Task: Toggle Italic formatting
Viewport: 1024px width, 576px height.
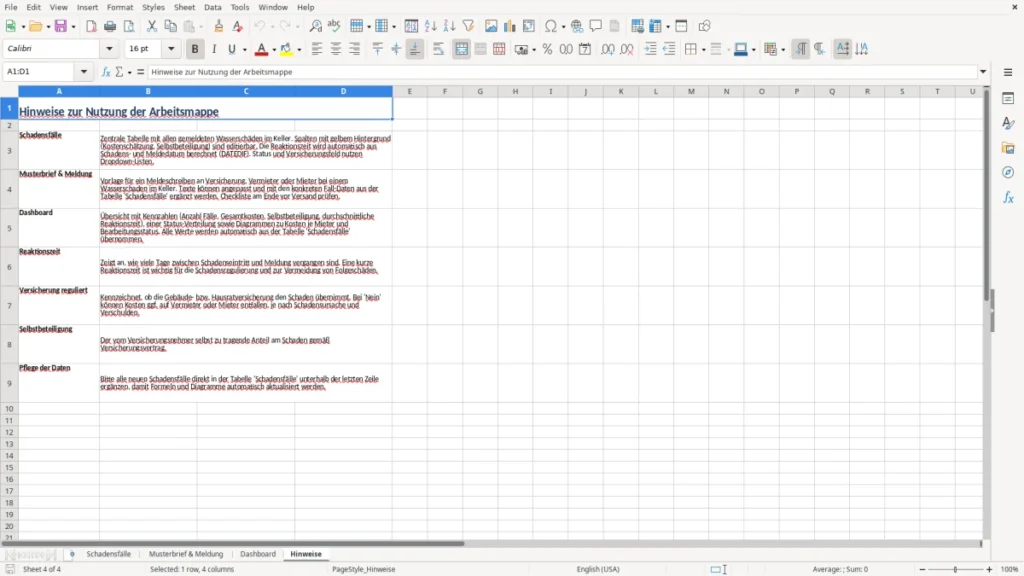Action: point(214,49)
